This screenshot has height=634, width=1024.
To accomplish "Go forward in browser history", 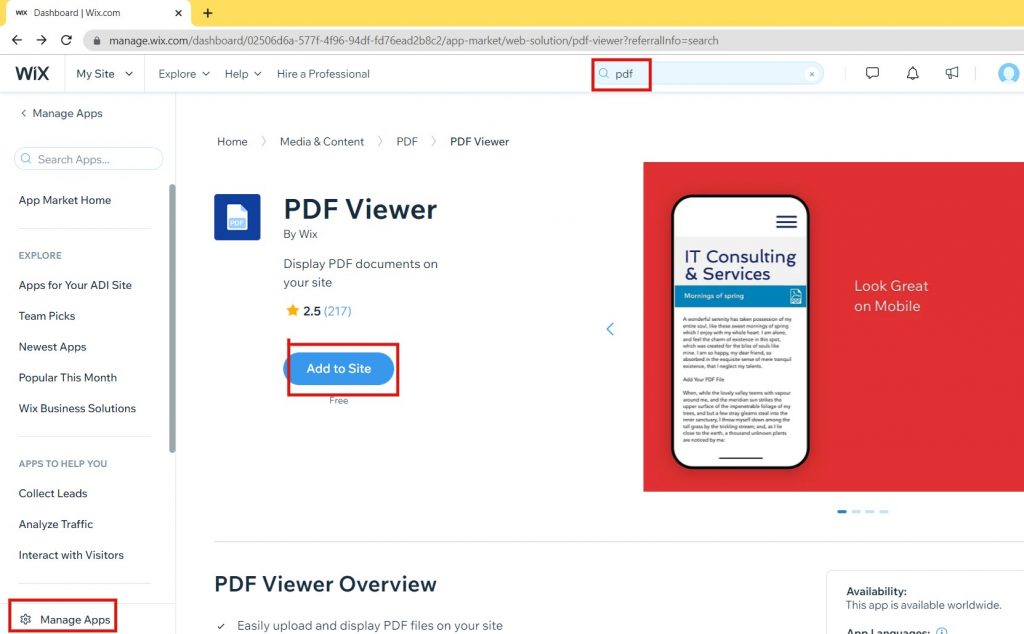I will (41, 40).
